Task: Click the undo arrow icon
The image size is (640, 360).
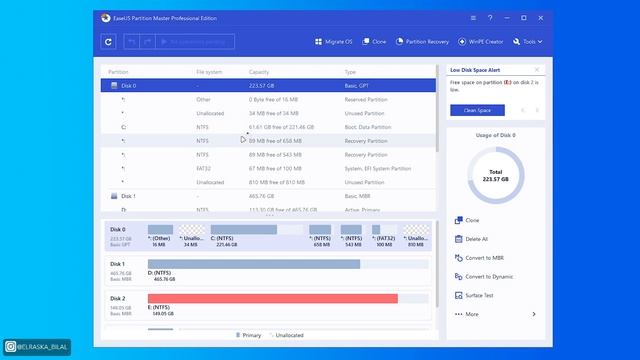Action: tap(131, 42)
